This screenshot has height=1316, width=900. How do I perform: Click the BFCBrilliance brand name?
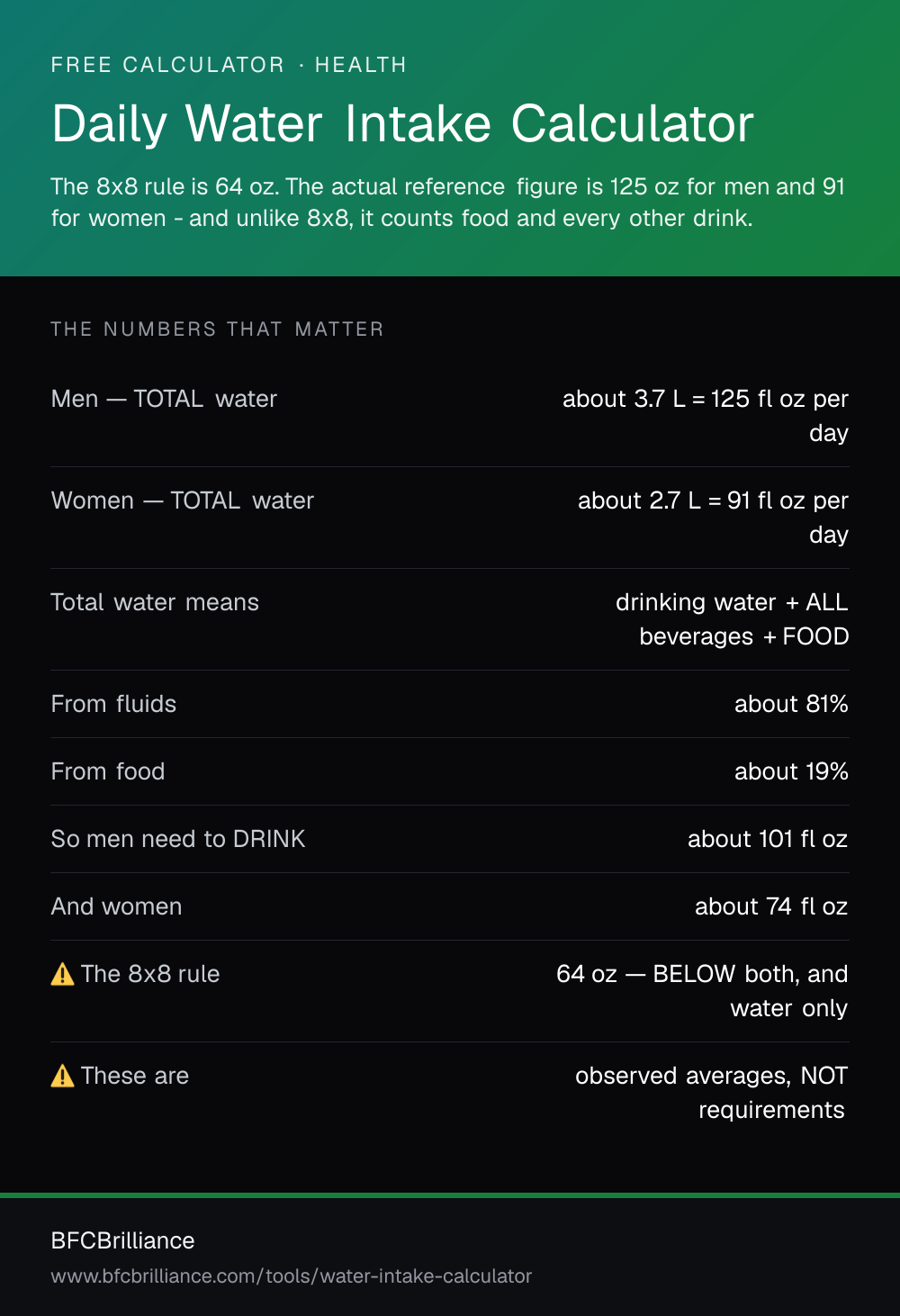(x=123, y=1240)
